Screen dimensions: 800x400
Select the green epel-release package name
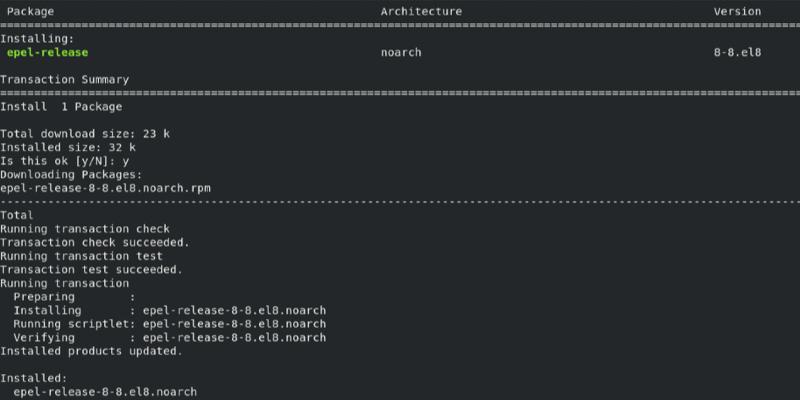(47, 52)
